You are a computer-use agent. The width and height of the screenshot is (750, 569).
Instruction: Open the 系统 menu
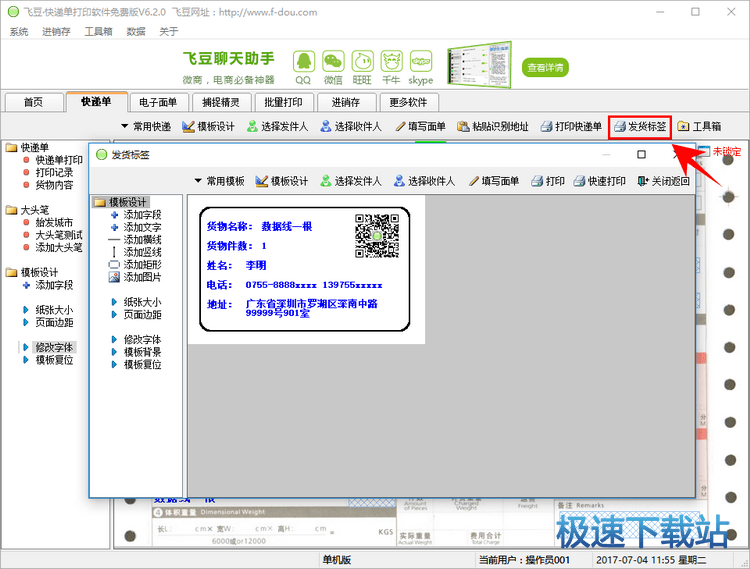pos(19,32)
